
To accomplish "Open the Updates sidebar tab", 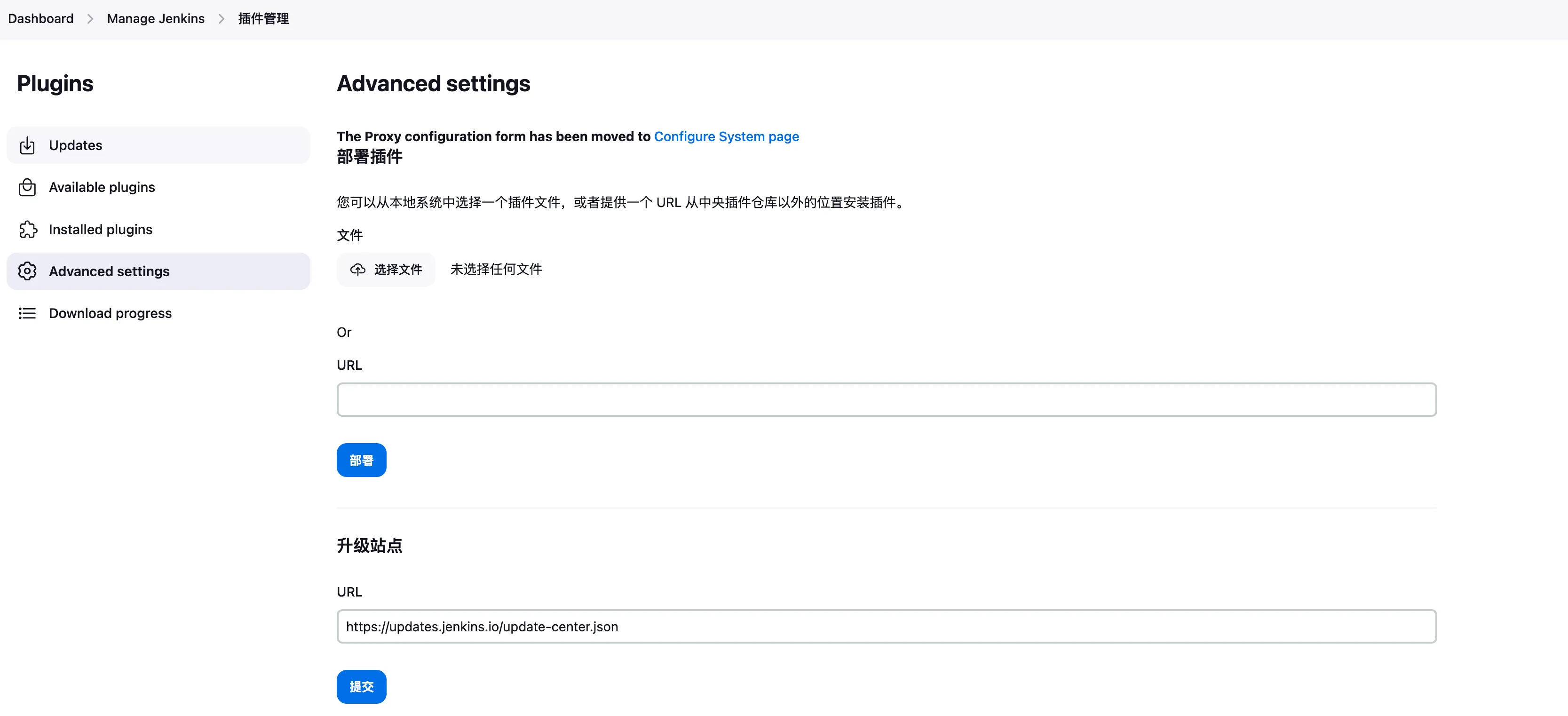I will [x=75, y=145].
